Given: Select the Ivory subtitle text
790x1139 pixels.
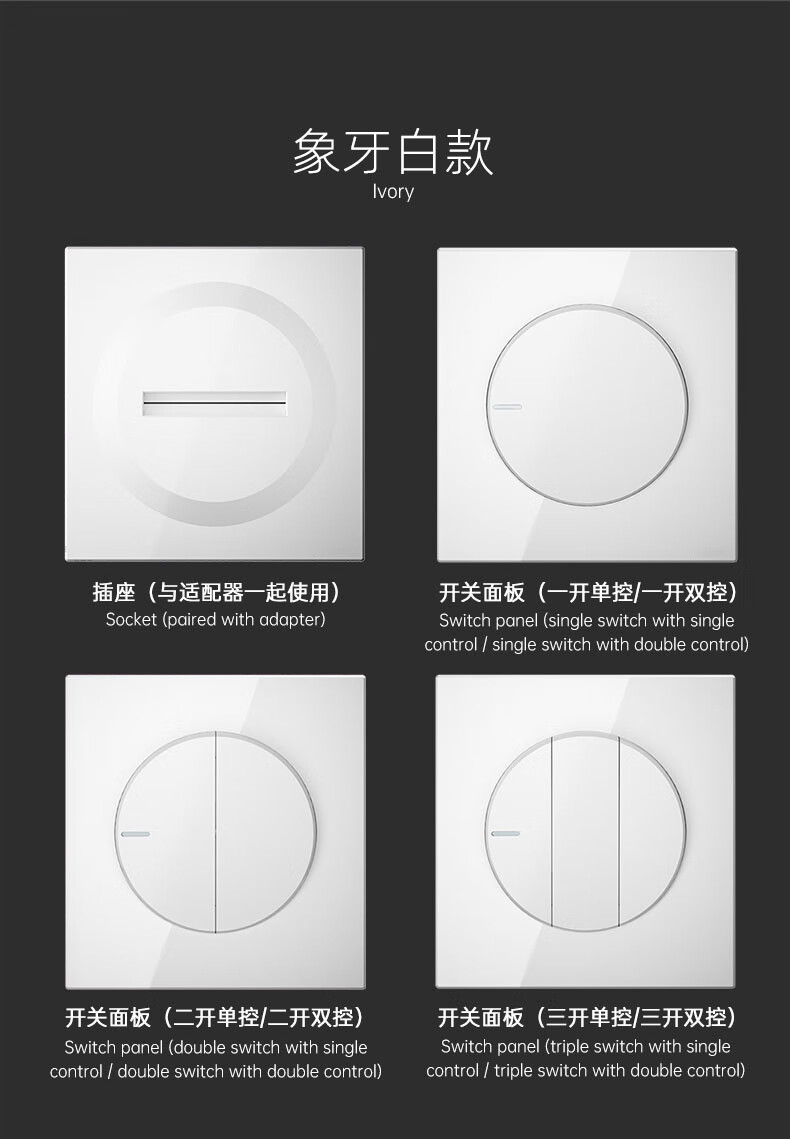Looking at the screenshot, I should [x=393, y=192].
